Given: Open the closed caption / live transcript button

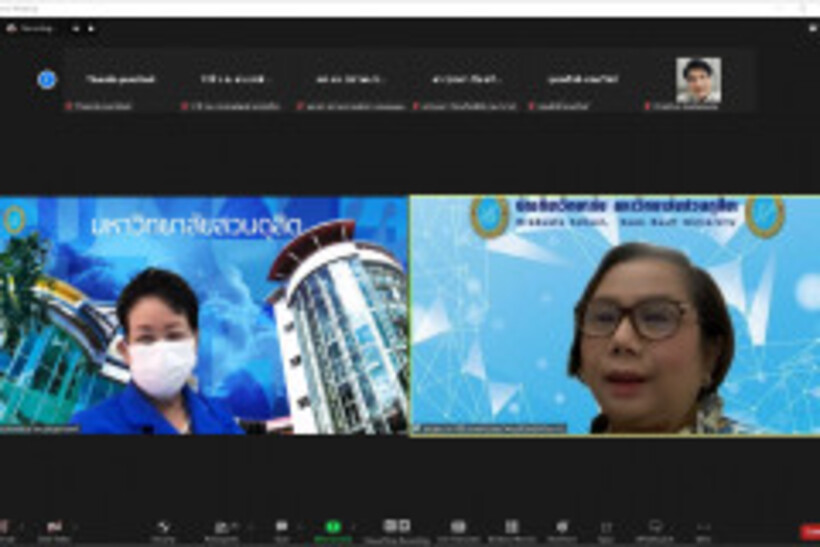Looking at the screenshot, I should coord(458,530).
